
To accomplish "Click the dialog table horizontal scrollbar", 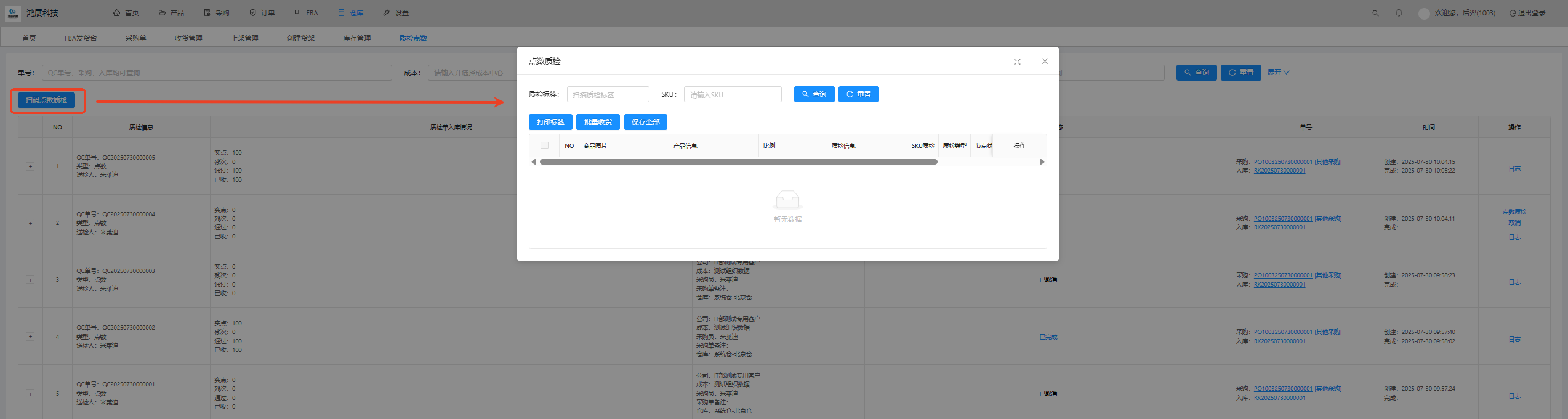I will [x=738, y=162].
